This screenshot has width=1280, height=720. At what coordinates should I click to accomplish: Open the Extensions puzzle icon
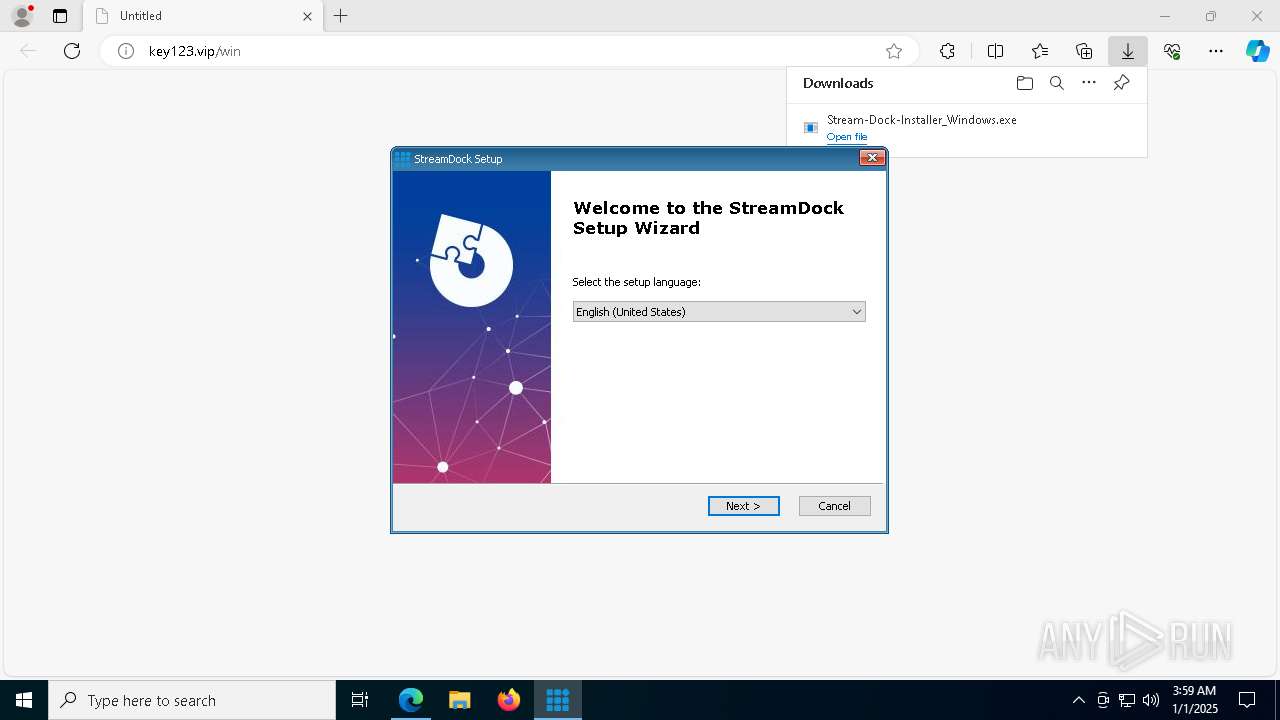947,51
